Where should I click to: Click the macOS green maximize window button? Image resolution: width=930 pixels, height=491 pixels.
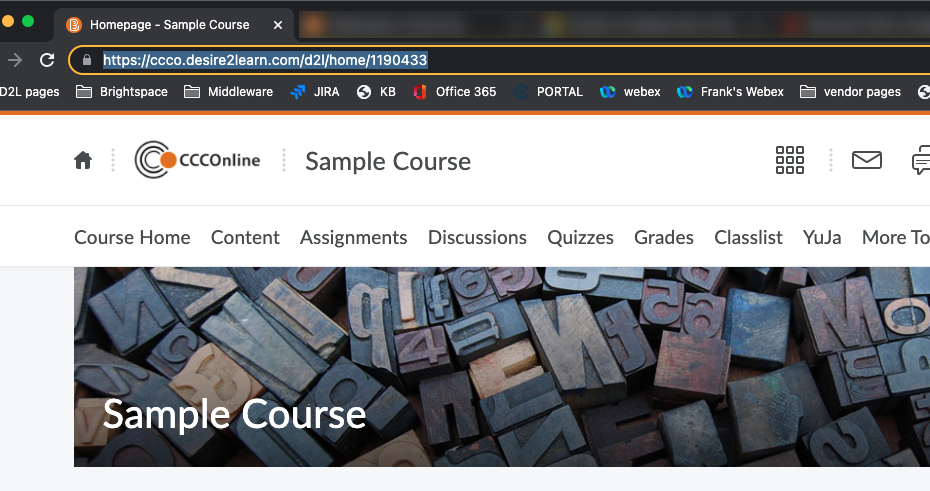point(28,21)
